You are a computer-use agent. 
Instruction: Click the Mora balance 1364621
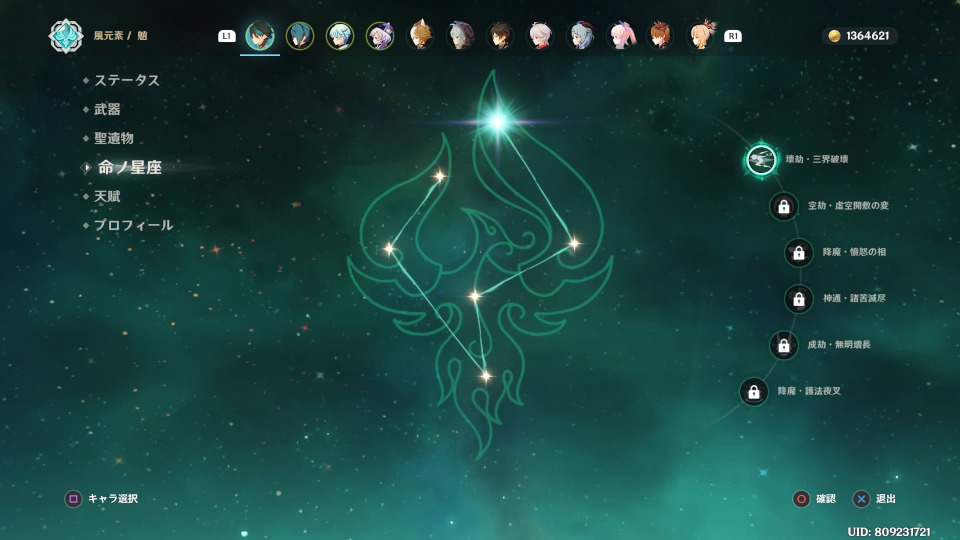868,36
